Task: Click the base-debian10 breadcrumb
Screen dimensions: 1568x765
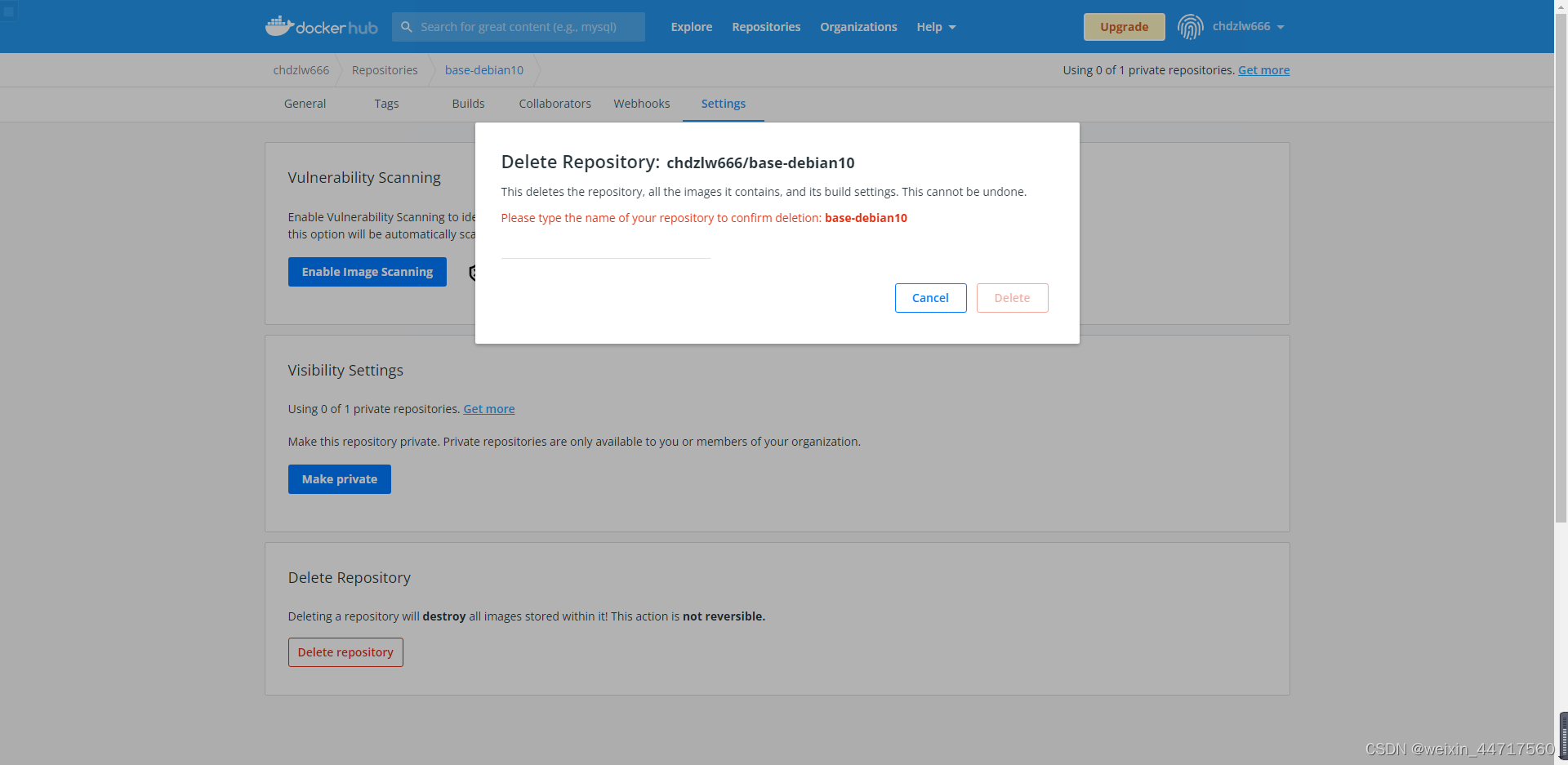Action: point(484,70)
